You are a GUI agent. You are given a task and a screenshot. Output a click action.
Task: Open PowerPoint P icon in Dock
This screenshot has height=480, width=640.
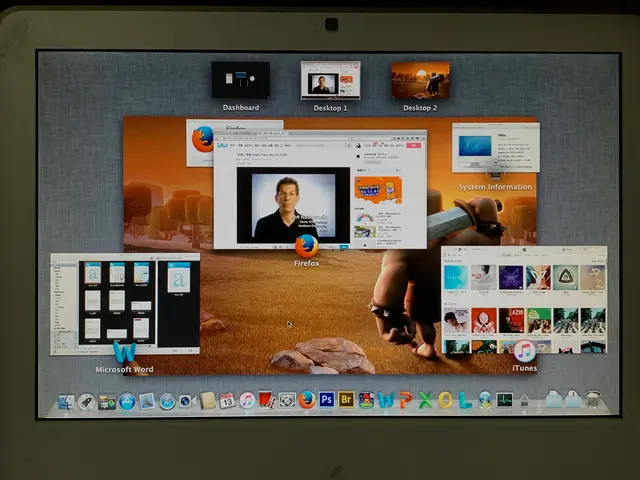(406, 400)
